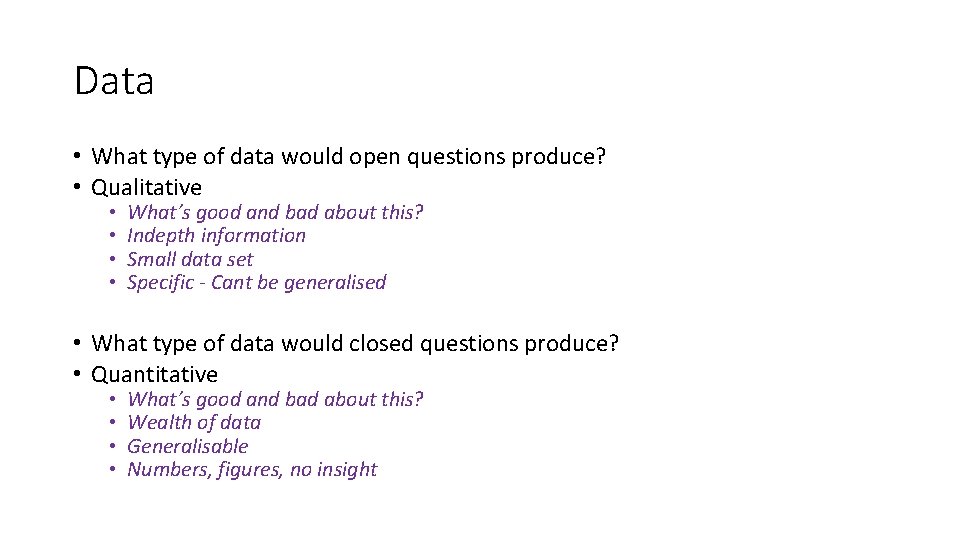Click the bullet beside "Generalisable"
The width and height of the screenshot is (960, 540).
[115, 447]
